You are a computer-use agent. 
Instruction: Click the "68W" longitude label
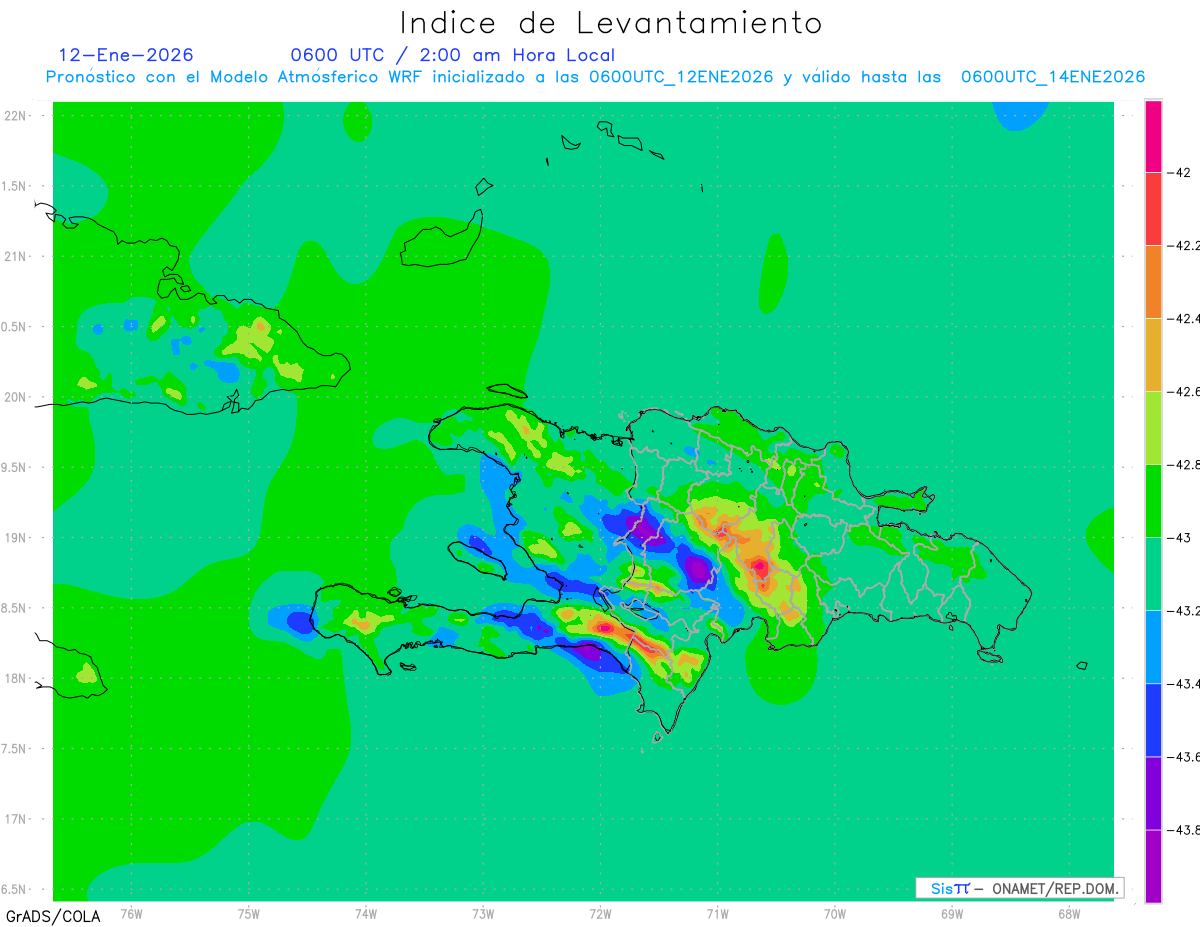(1069, 913)
